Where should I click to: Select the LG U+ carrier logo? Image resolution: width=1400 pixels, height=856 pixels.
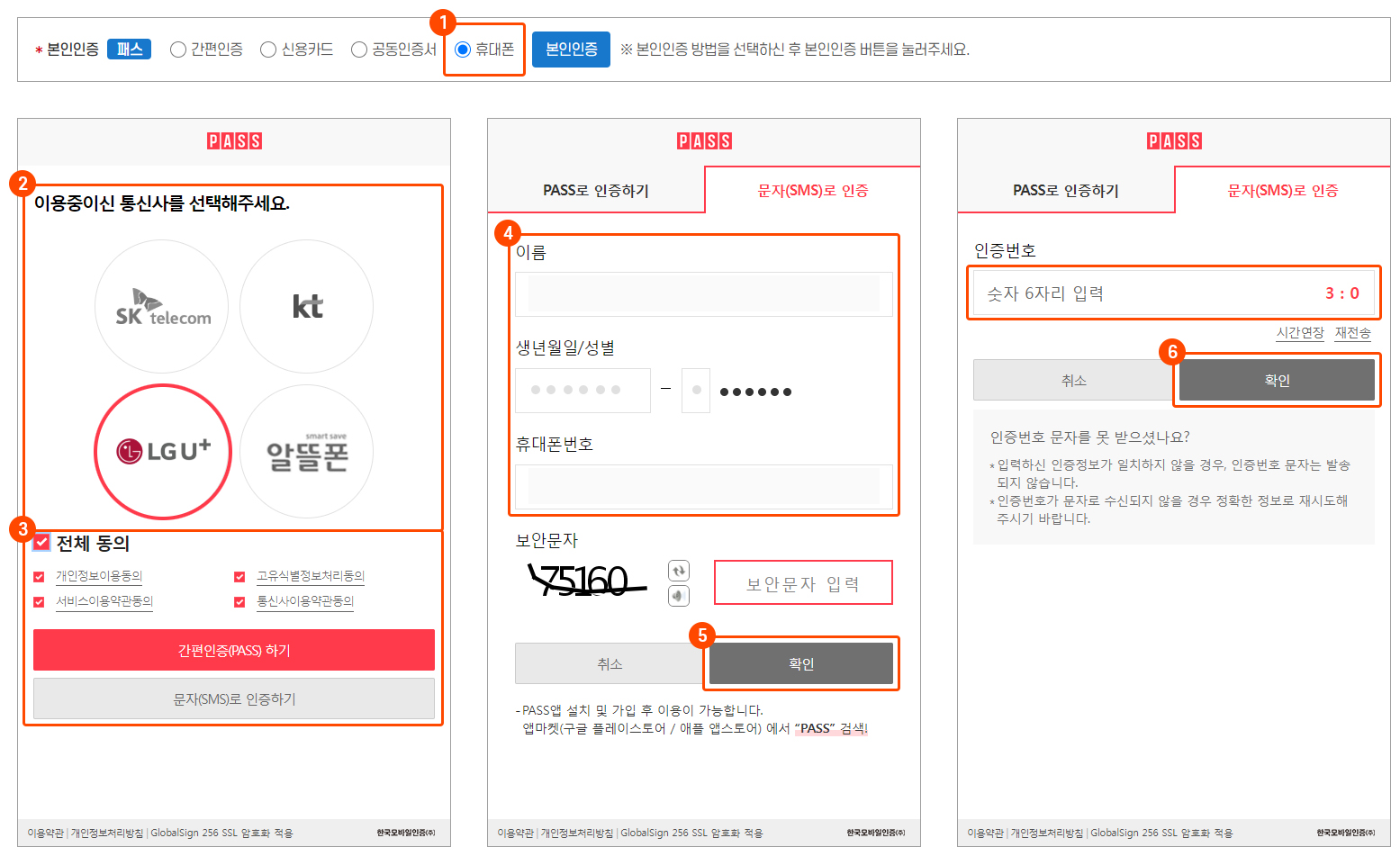point(163,451)
